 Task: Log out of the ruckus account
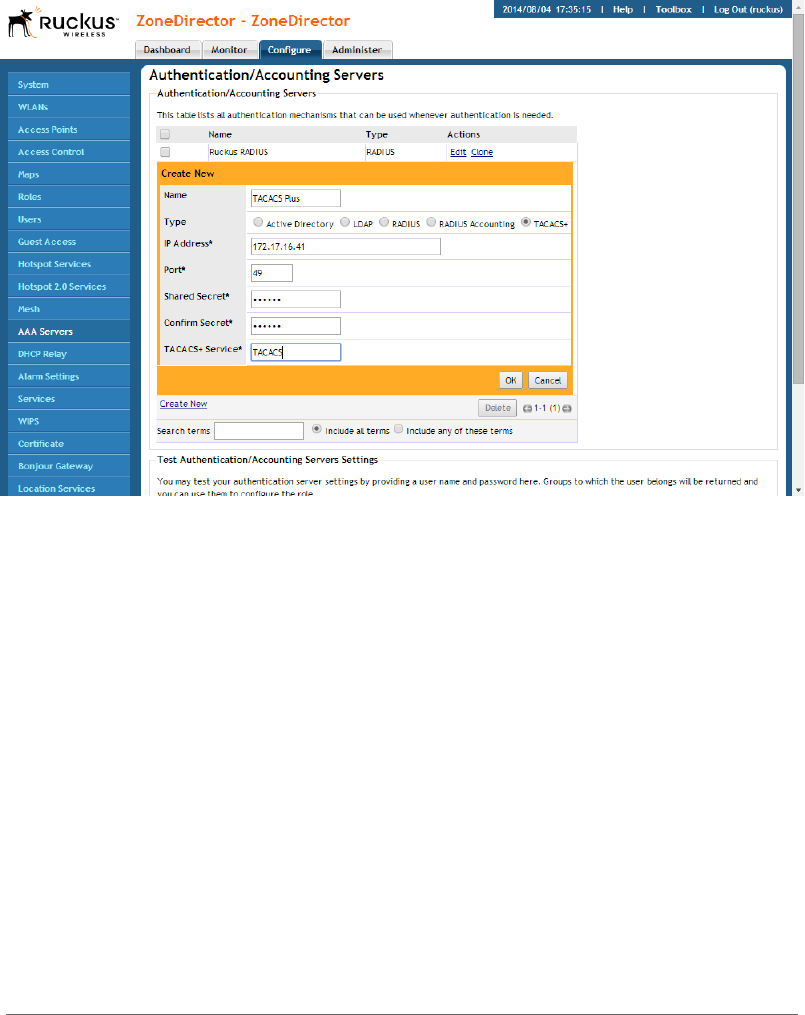(x=748, y=10)
